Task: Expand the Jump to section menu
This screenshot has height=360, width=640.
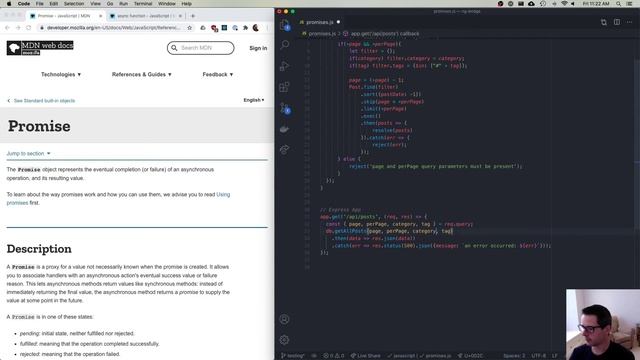Action: 29,153
